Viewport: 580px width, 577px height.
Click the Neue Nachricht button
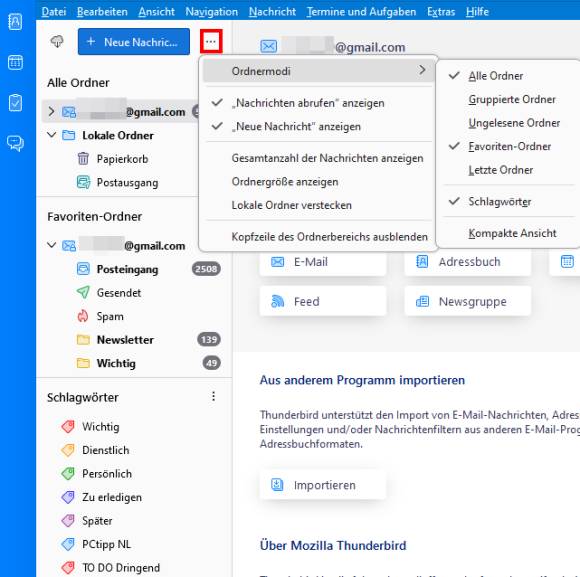[x=134, y=41]
